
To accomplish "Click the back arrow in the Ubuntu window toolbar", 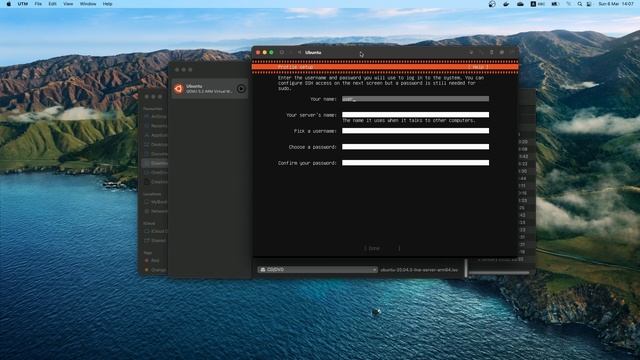I will 299,52.
